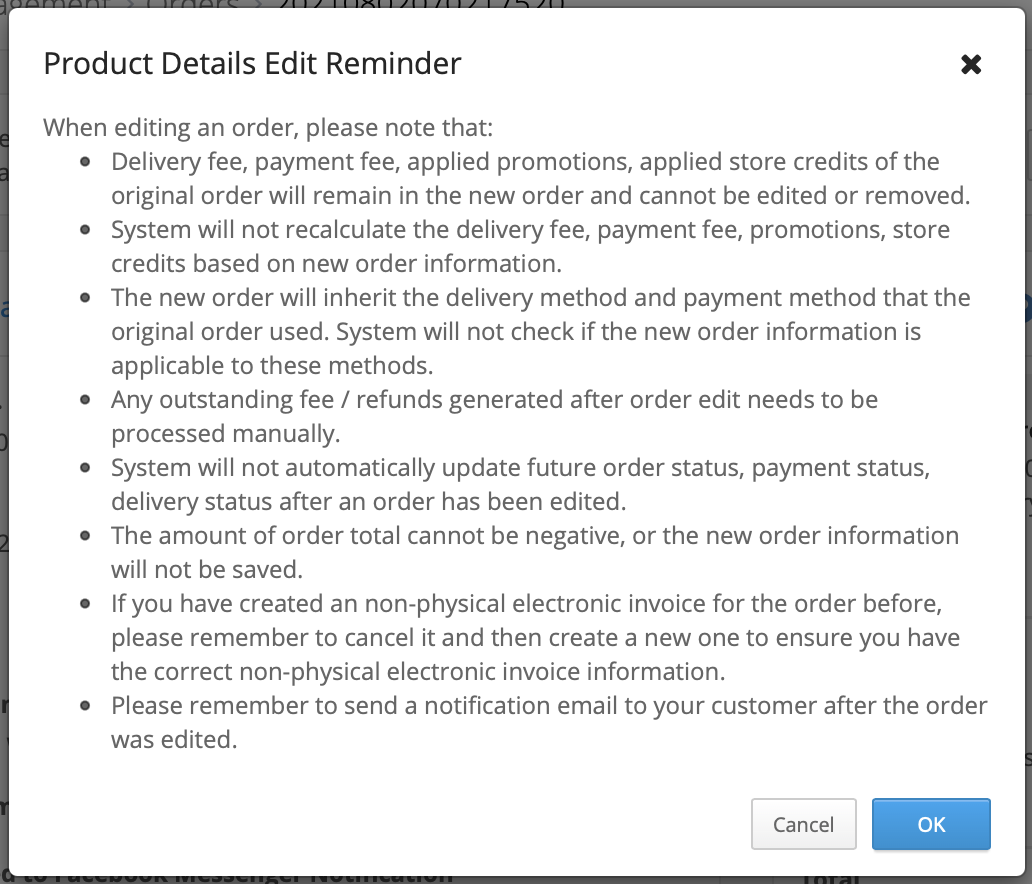Click Cancel to dismiss the reminder dialog
1032x884 pixels.
[803, 824]
